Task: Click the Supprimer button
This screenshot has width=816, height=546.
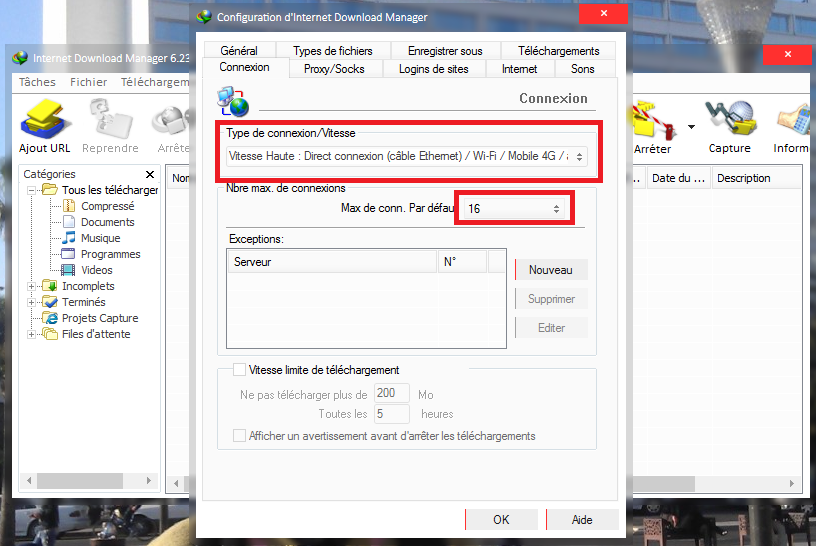Action: coord(551,299)
